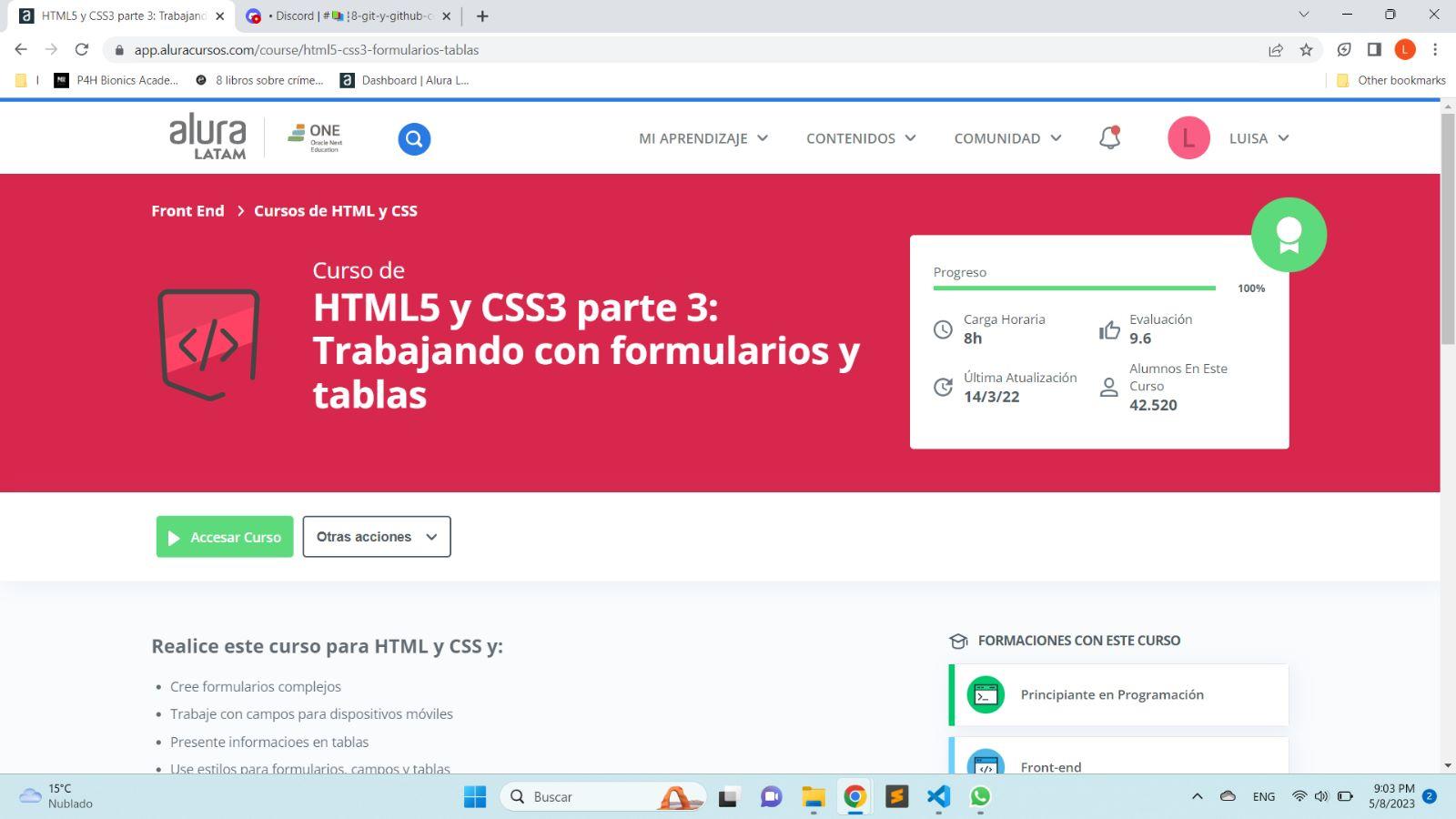Open Chrome side panel icon
The image size is (1456, 819).
(1374, 50)
